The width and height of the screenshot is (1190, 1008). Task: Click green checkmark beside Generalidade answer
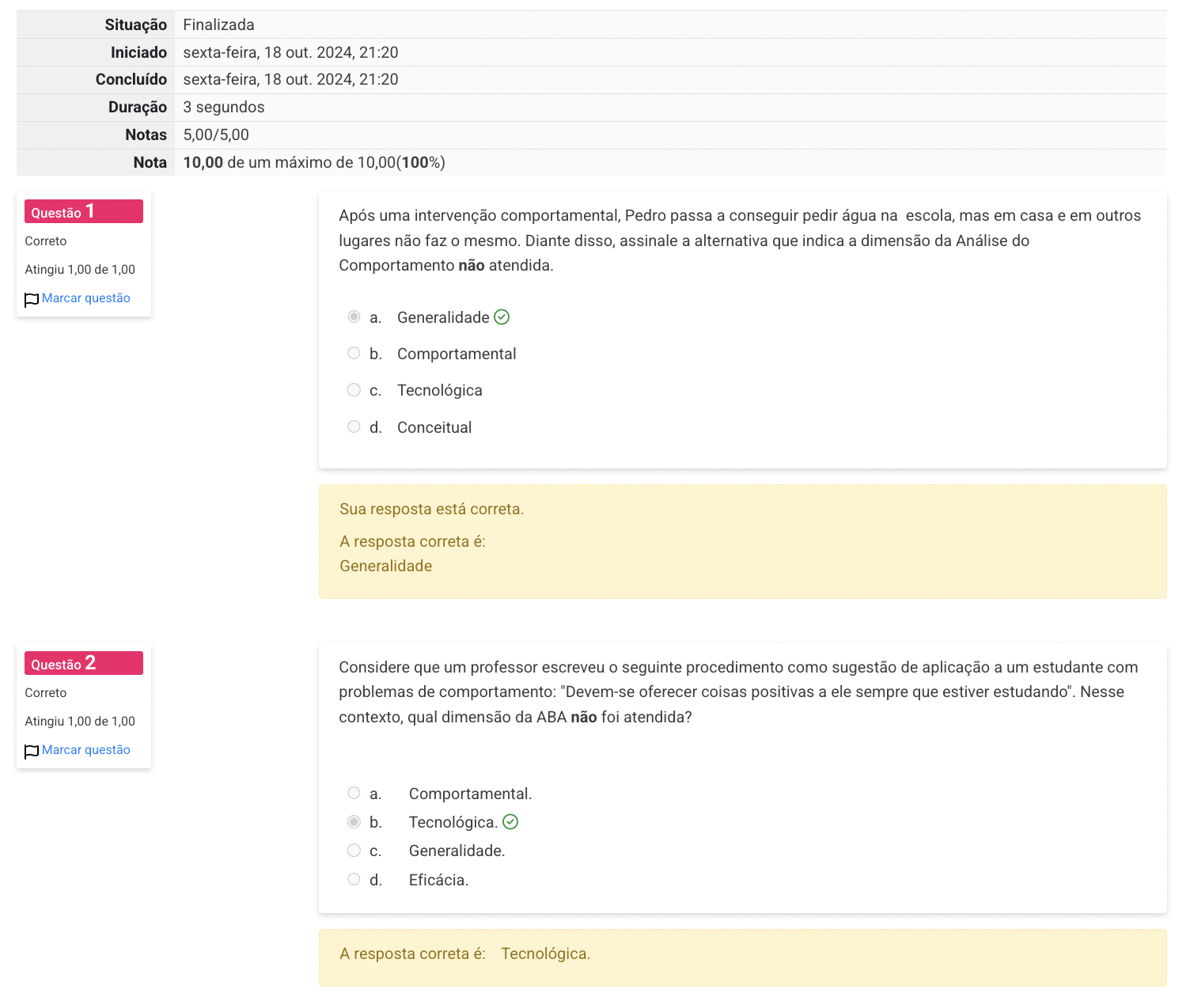click(502, 317)
